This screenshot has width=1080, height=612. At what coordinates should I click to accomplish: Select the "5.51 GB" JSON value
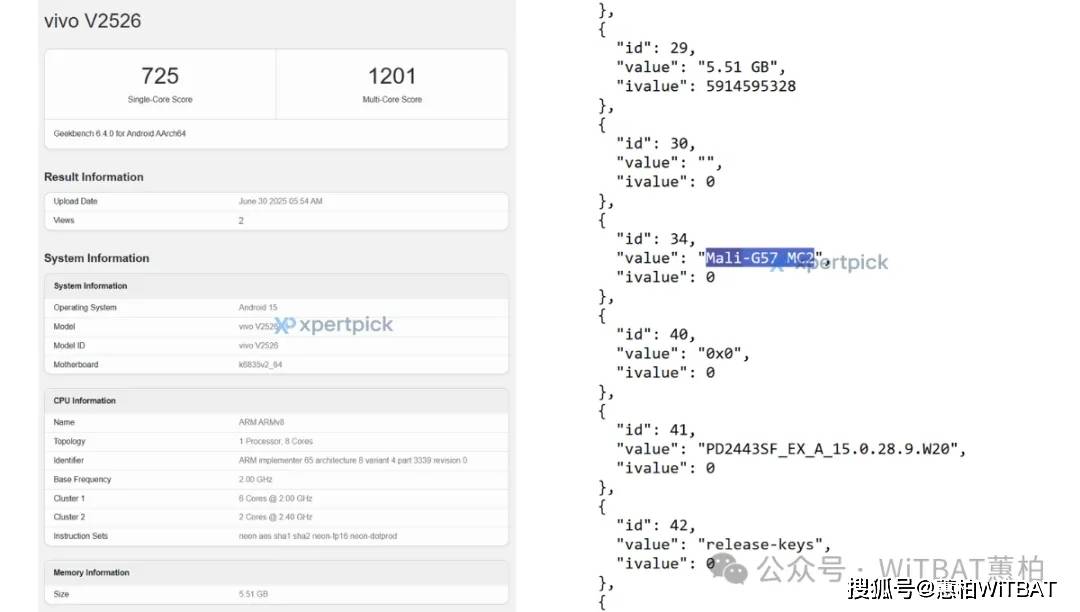[x=738, y=67]
